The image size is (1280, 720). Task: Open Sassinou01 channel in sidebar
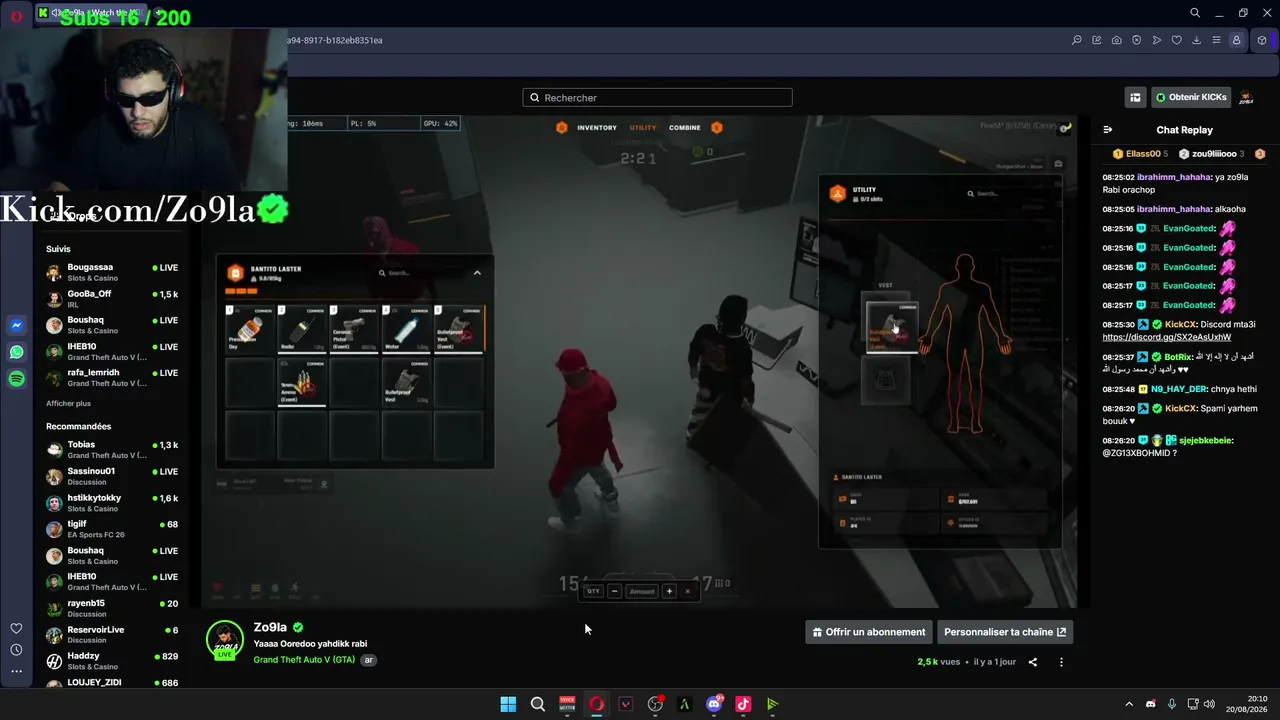(x=112, y=476)
